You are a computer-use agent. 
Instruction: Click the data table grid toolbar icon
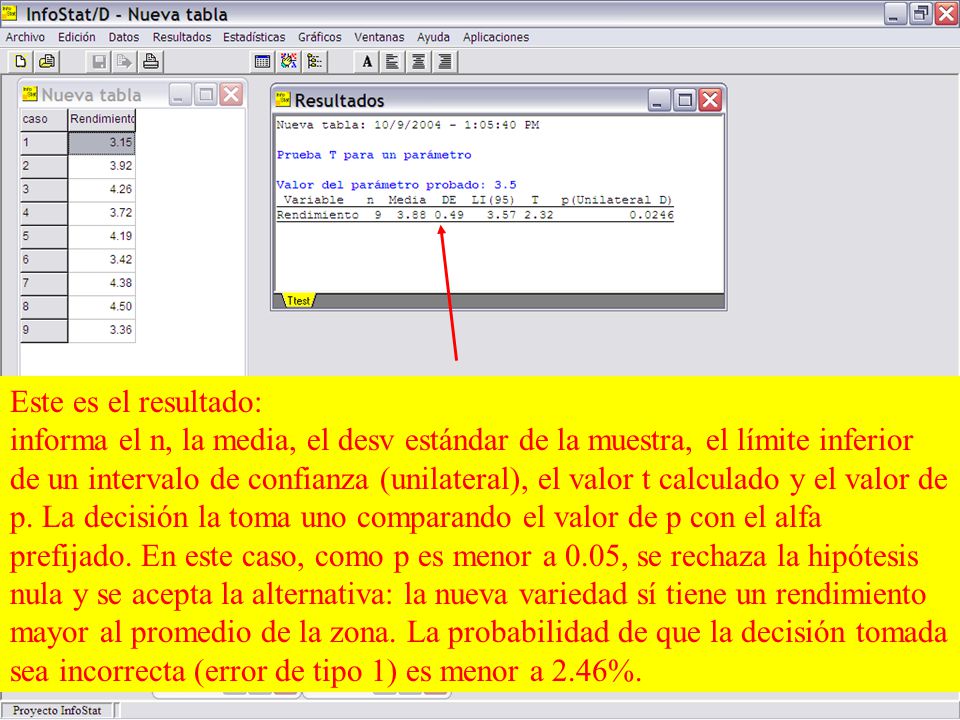[x=263, y=61]
